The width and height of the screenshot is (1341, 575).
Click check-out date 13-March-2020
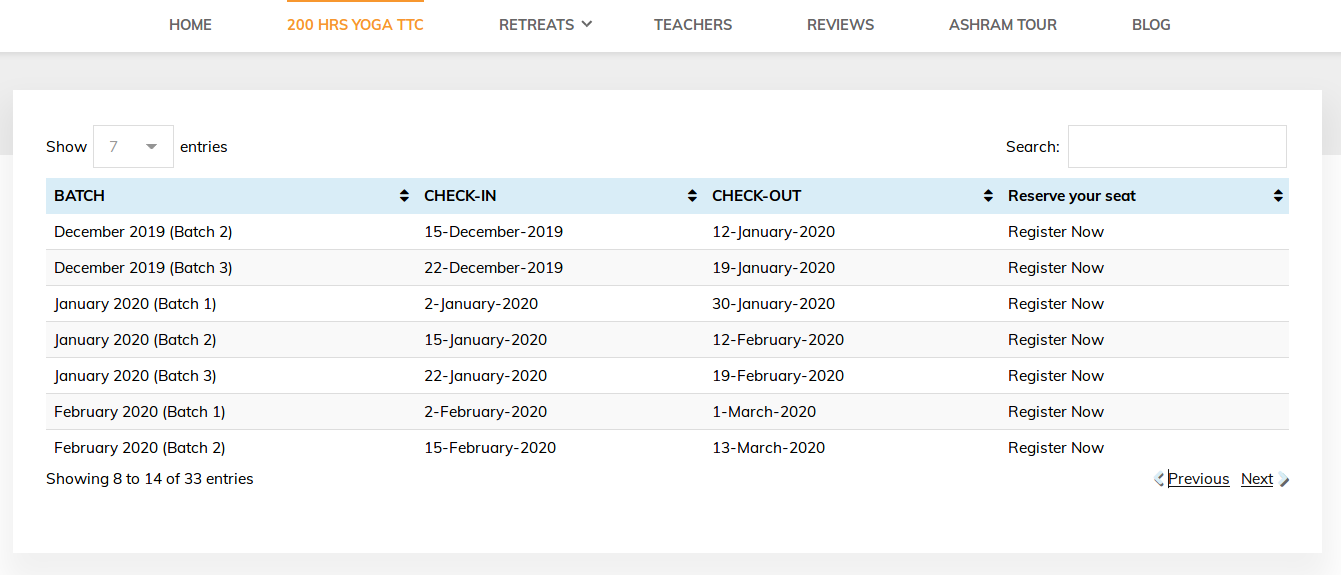[x=768, y=448]
